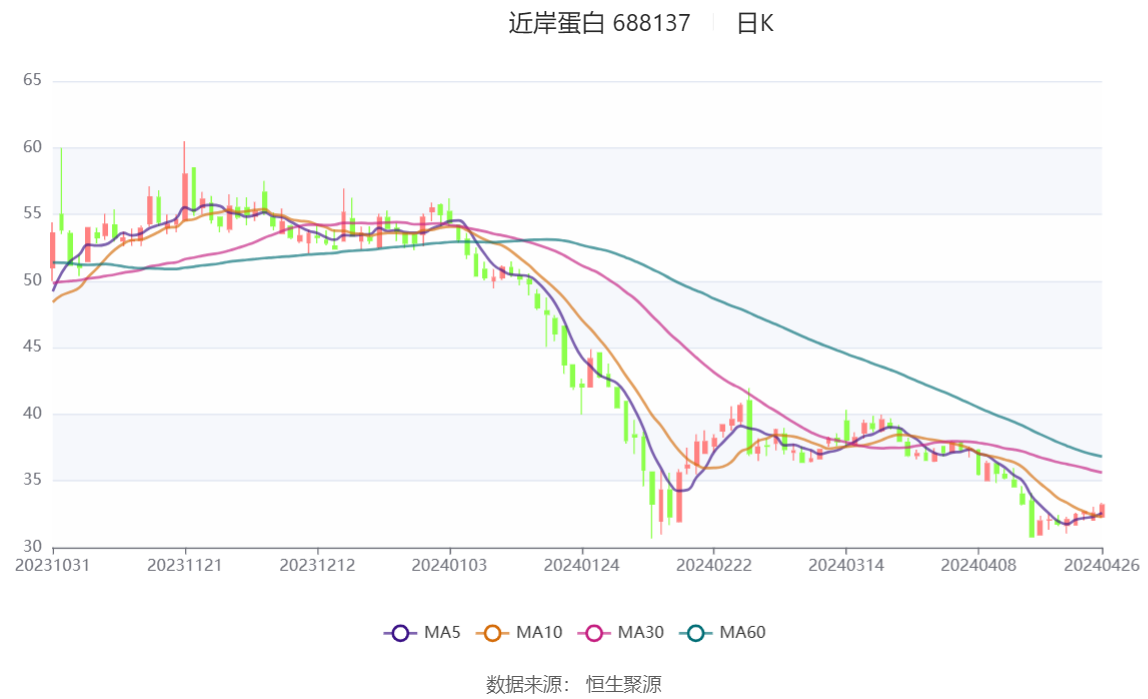1148x699 pixels.
Task: Click the pink MA30 legend circle marker
Action: coord(595,632)
